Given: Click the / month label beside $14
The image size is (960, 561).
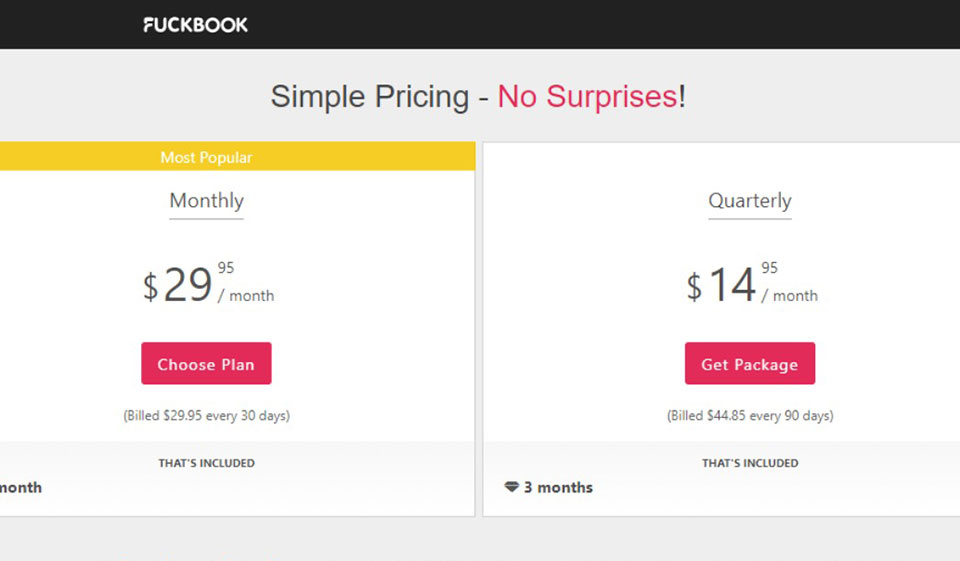Looking at the screenshot, I should point(790,296).
